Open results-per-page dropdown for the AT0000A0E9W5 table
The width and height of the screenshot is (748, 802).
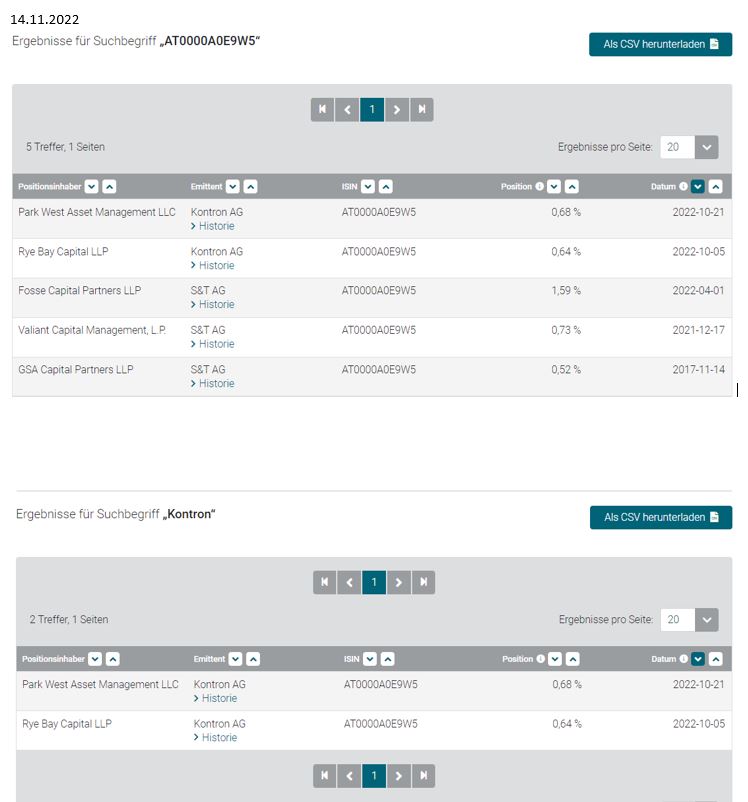point(706,147)
